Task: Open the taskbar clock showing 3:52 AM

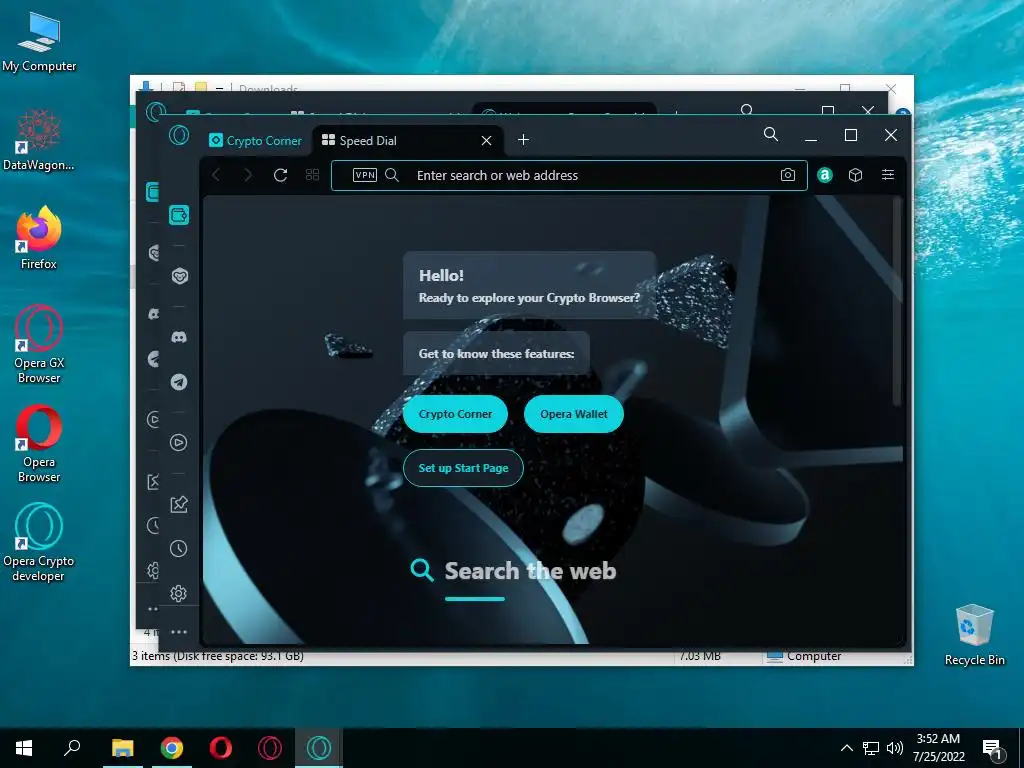Action: click(x=938, y=748)
